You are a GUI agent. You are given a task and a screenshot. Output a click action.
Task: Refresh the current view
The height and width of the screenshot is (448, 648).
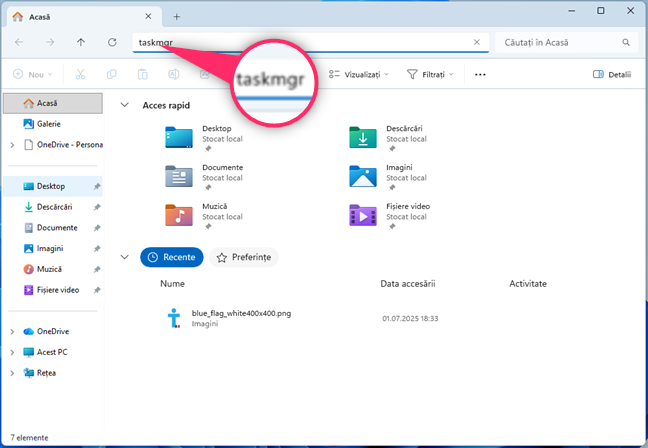point(112,42)
